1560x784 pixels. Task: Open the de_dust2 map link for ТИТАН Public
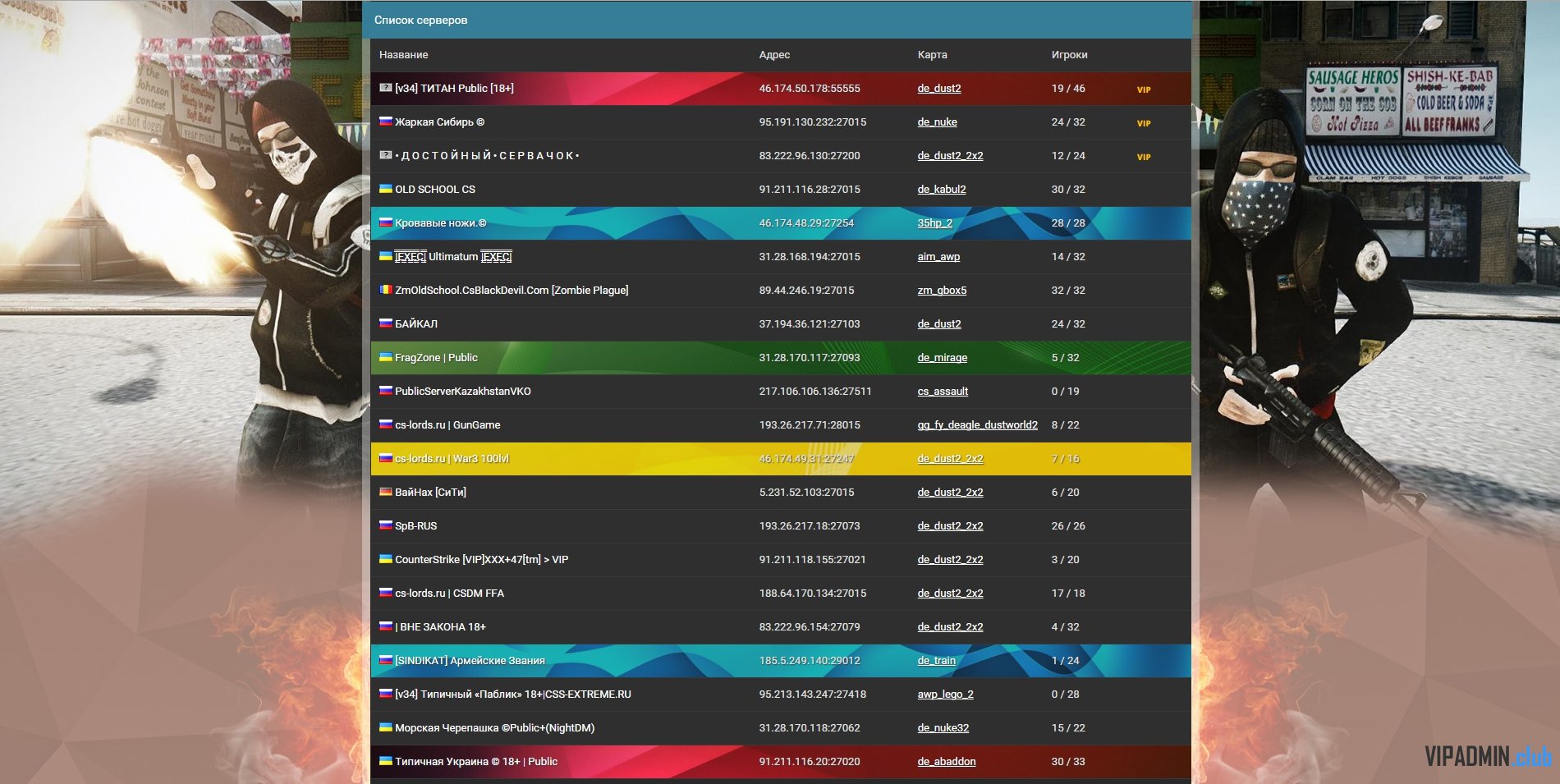pyautogui.click(x=939, y=89)
